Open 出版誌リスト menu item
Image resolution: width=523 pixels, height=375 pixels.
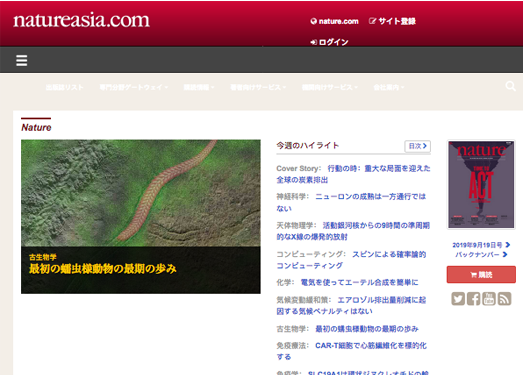point(65,87)
